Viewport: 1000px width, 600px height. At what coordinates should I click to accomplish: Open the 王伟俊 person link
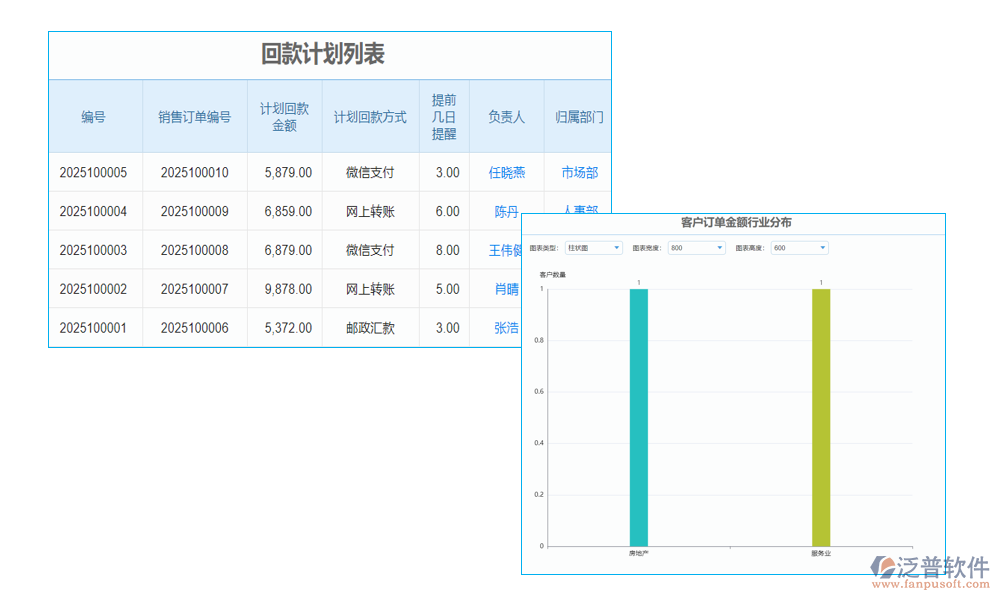[x=505, y=250]
